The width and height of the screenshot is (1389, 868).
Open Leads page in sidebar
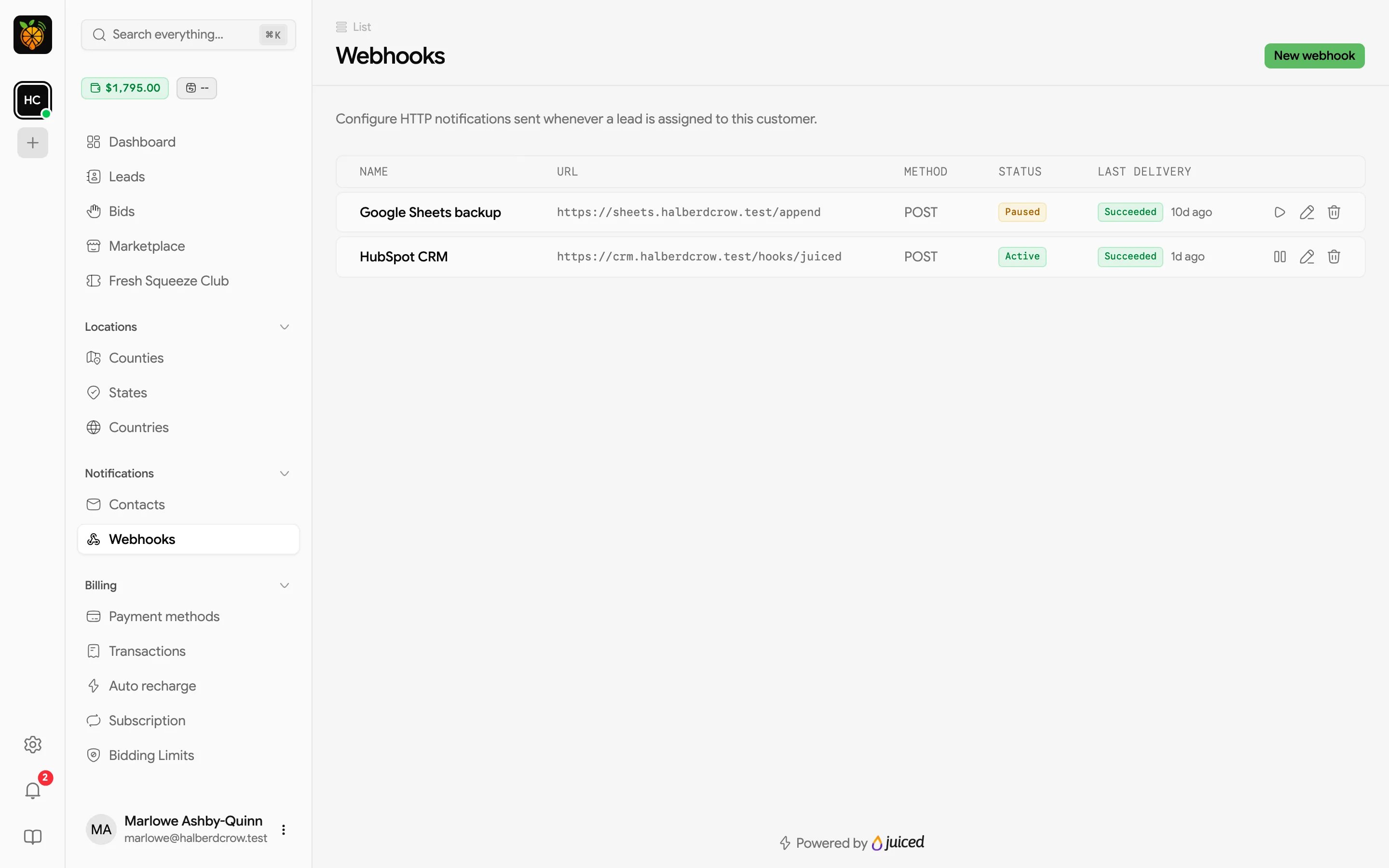click(188, 177)
